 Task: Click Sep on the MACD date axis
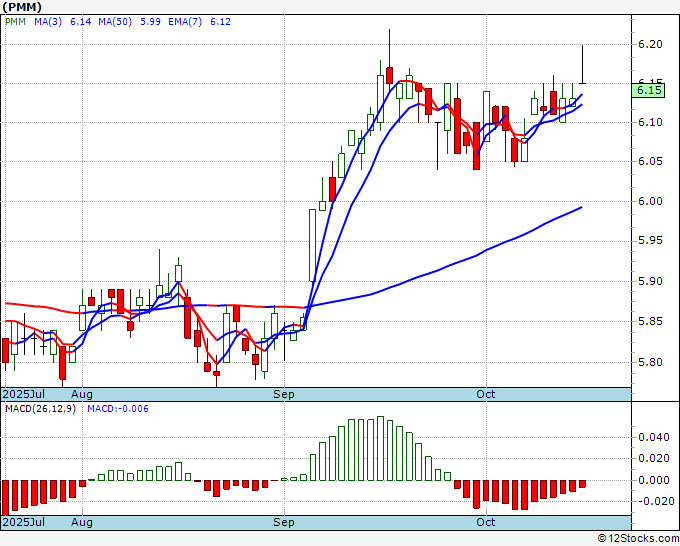pos(284,522)
